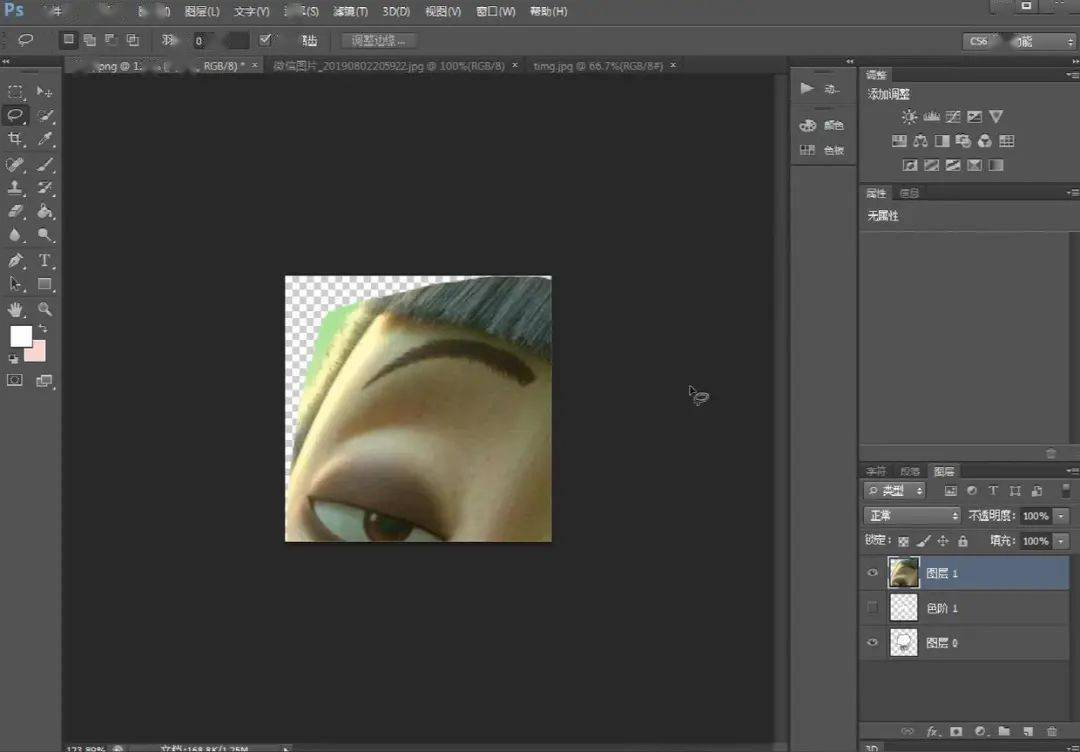Open the 颜色 panel button
The height and width of the screenshot is (752, 1080).
click(x=823, y=125)
